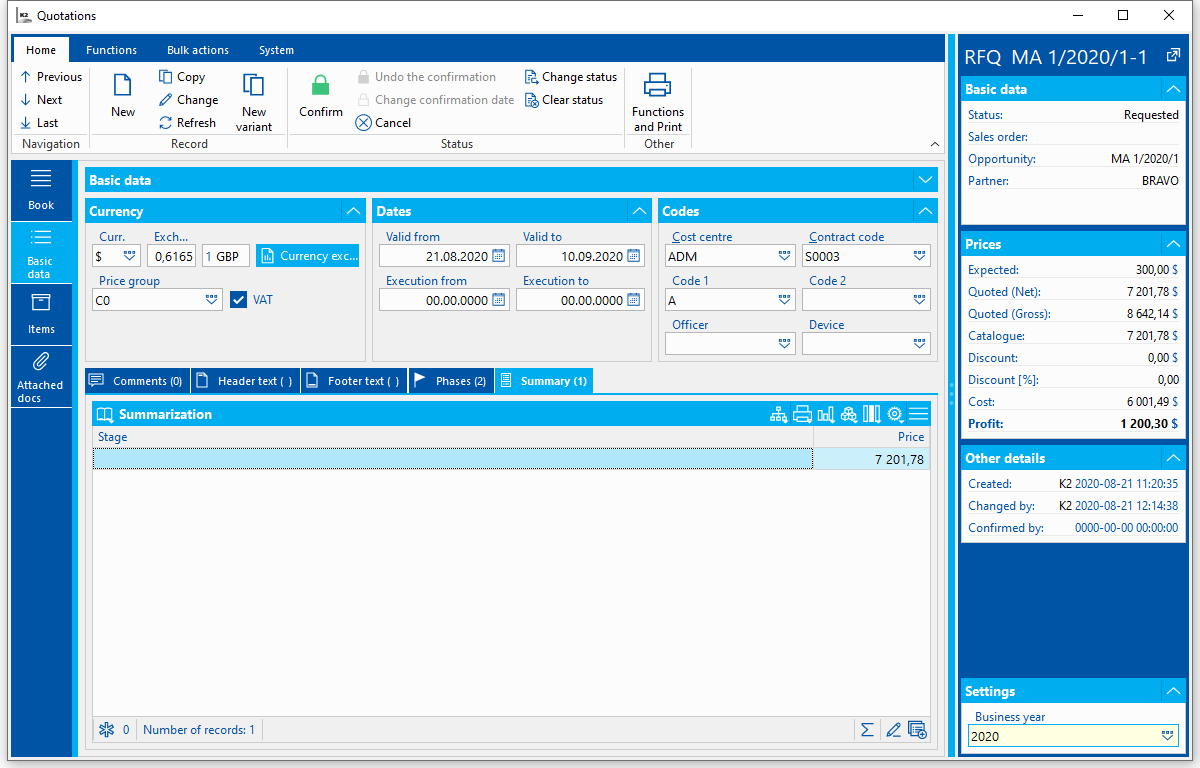Click the hierarchy tree icon in Summarization
This screenshot has height=768, width=1200.
tap(778, 414)
